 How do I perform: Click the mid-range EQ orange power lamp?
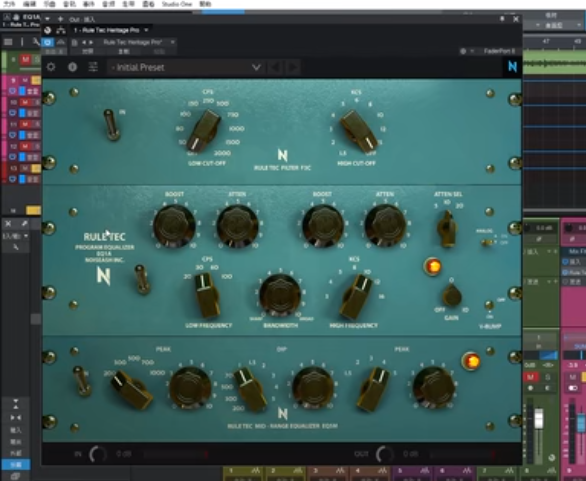pyautogui.click(x=471, y=361)
